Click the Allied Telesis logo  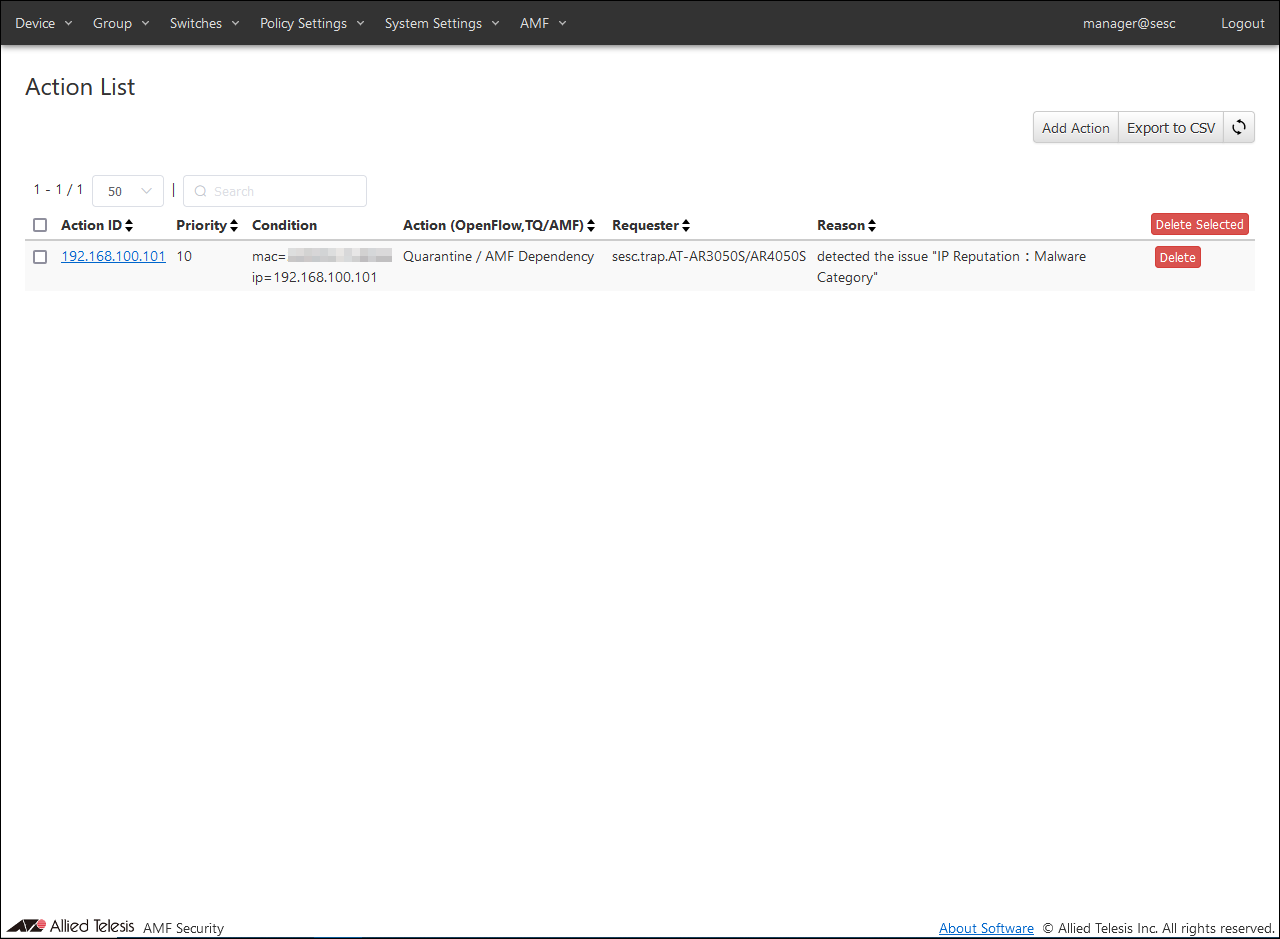pos(70,926)
